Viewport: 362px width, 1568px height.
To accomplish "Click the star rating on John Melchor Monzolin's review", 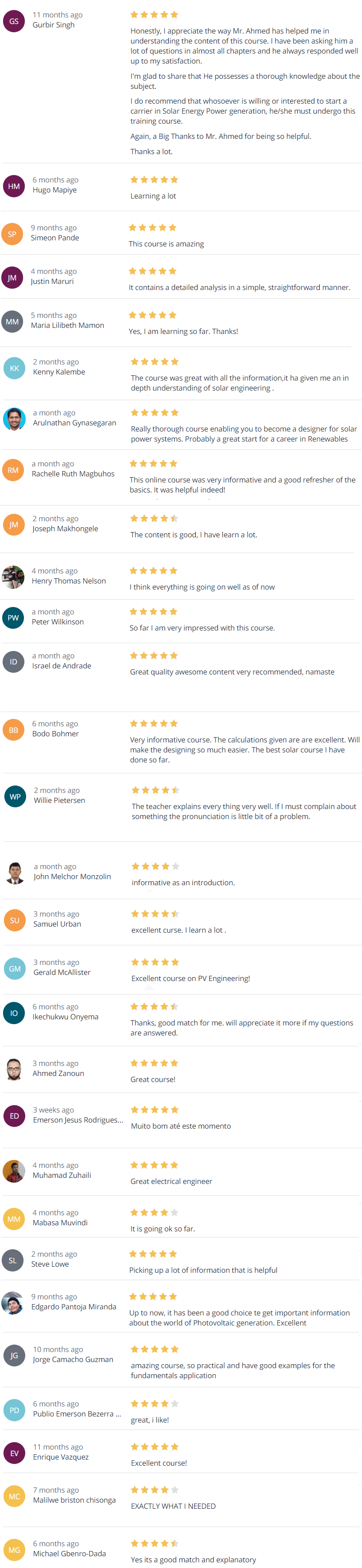I will (x=156, y=866).
